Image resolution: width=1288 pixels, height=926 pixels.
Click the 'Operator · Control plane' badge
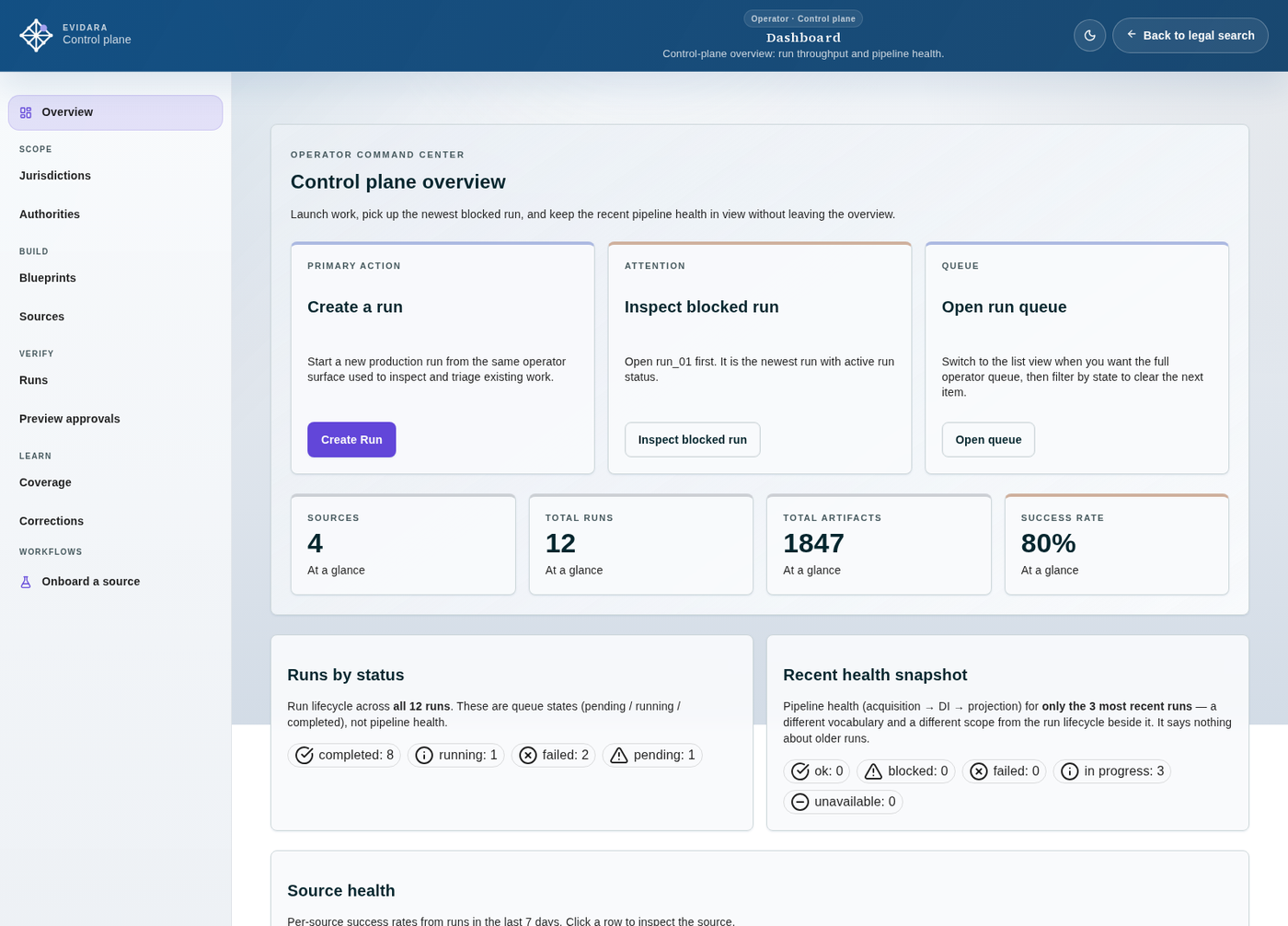click(x=803, y=18)
